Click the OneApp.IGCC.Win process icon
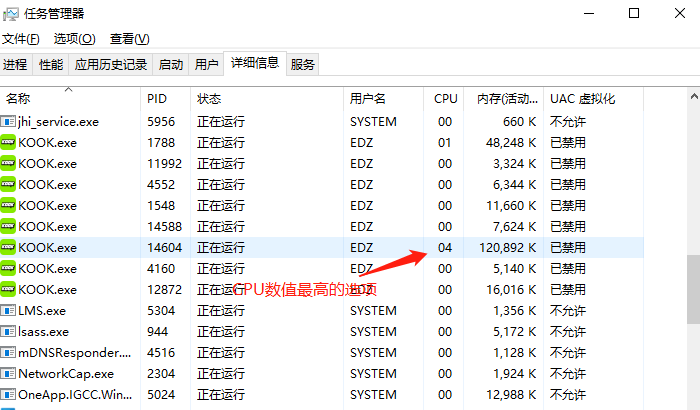 pos(8,394)
